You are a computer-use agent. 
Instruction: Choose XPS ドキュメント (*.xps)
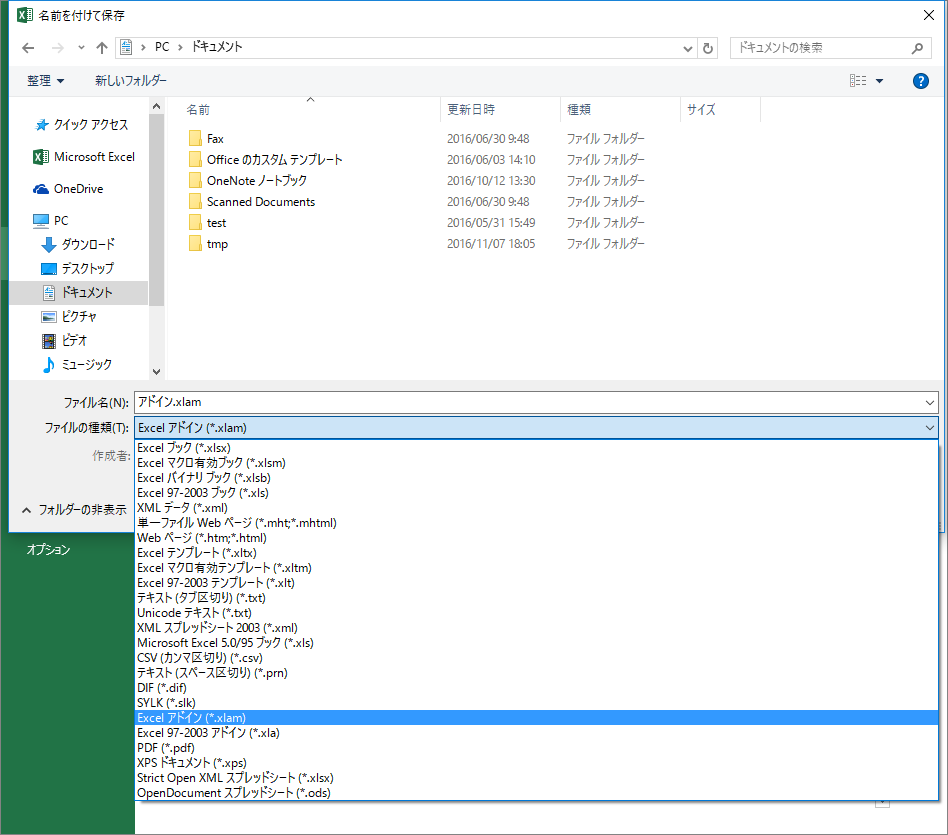click(x=536, y=763)
